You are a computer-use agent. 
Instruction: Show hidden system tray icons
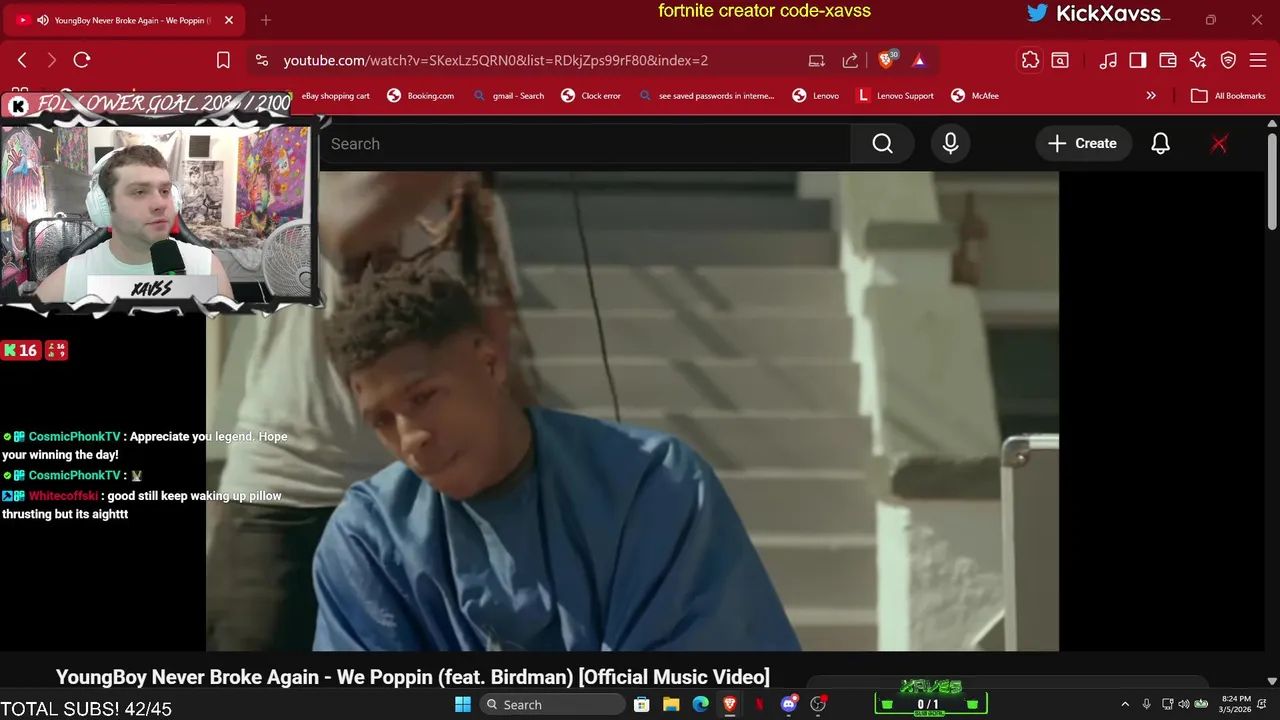[1125, 704]
